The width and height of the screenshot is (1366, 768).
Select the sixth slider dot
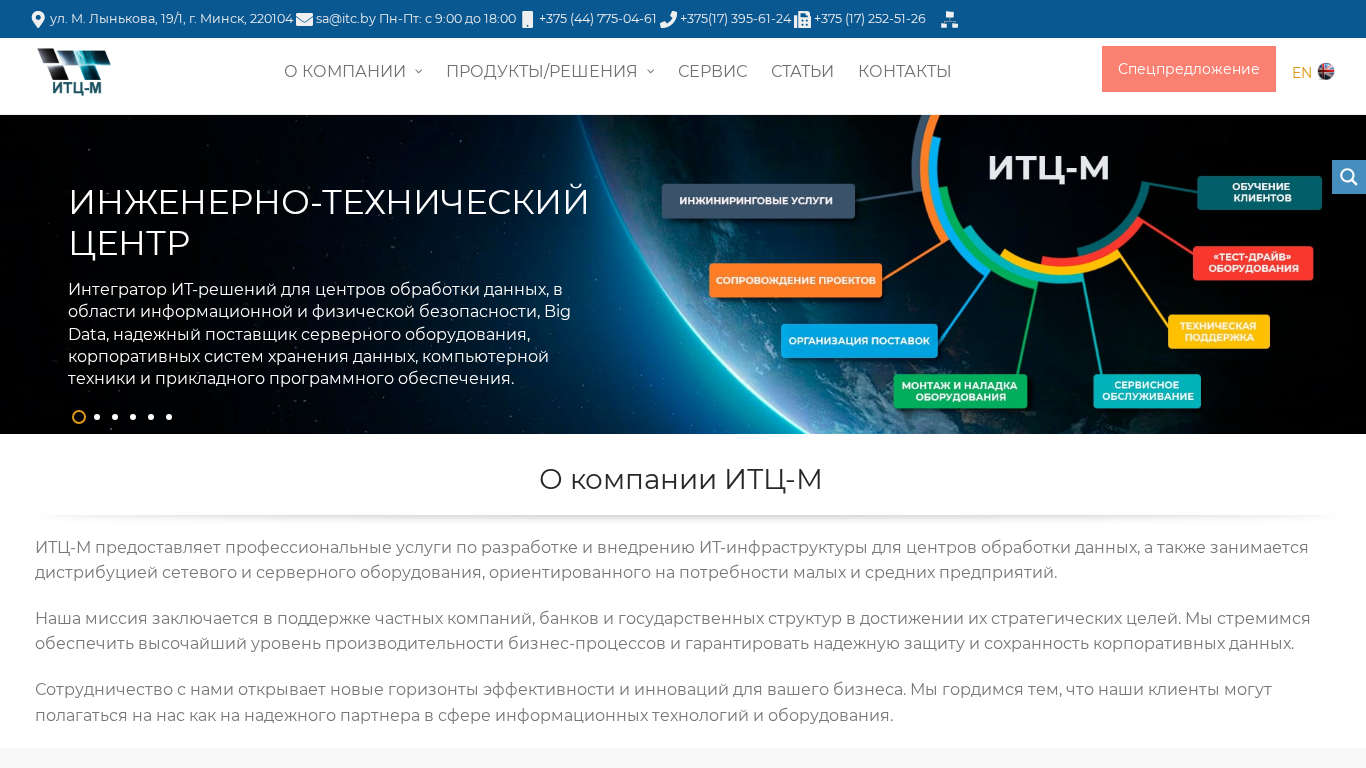[x=169, y=417]
